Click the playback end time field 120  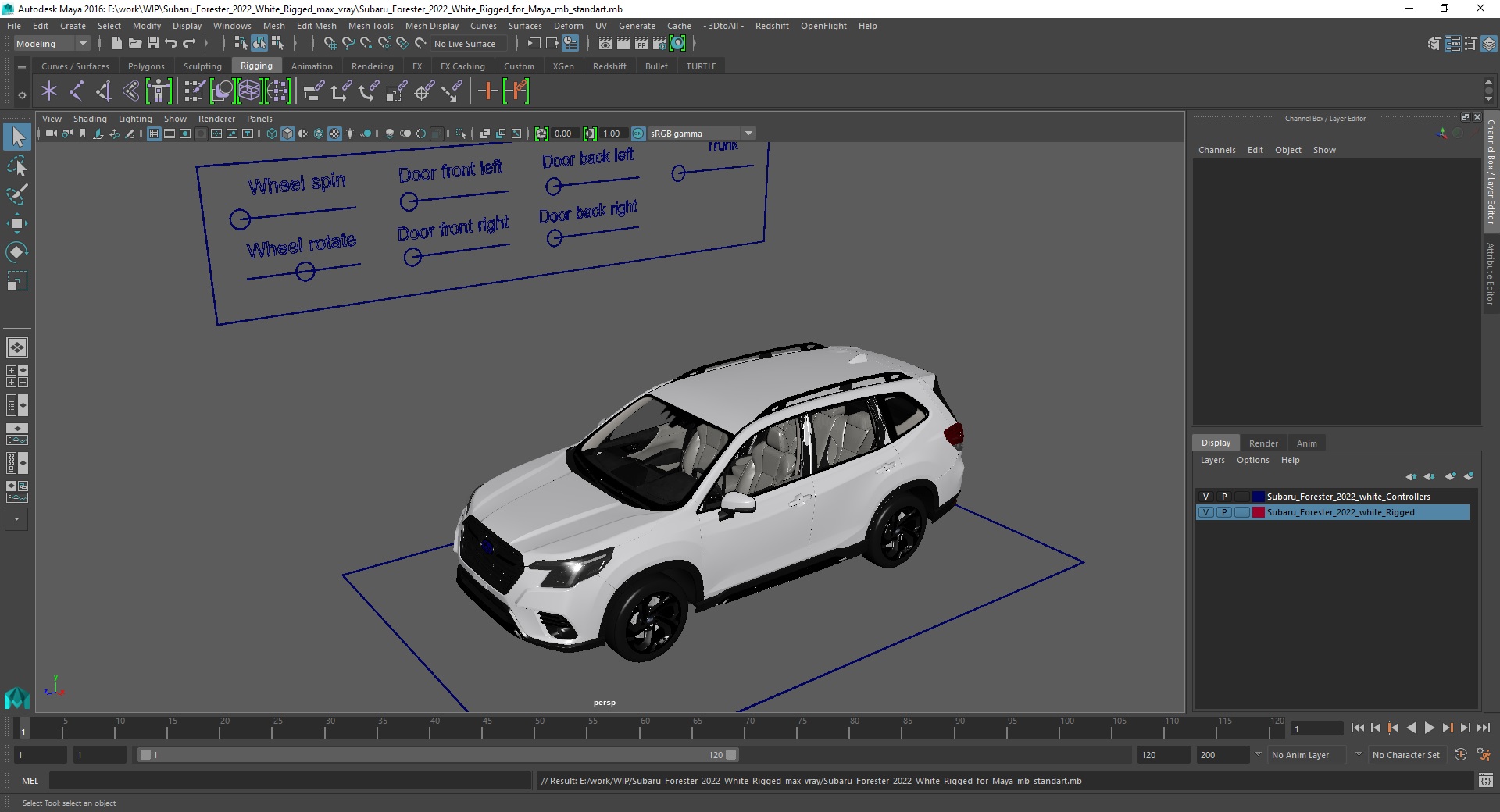1162,755
